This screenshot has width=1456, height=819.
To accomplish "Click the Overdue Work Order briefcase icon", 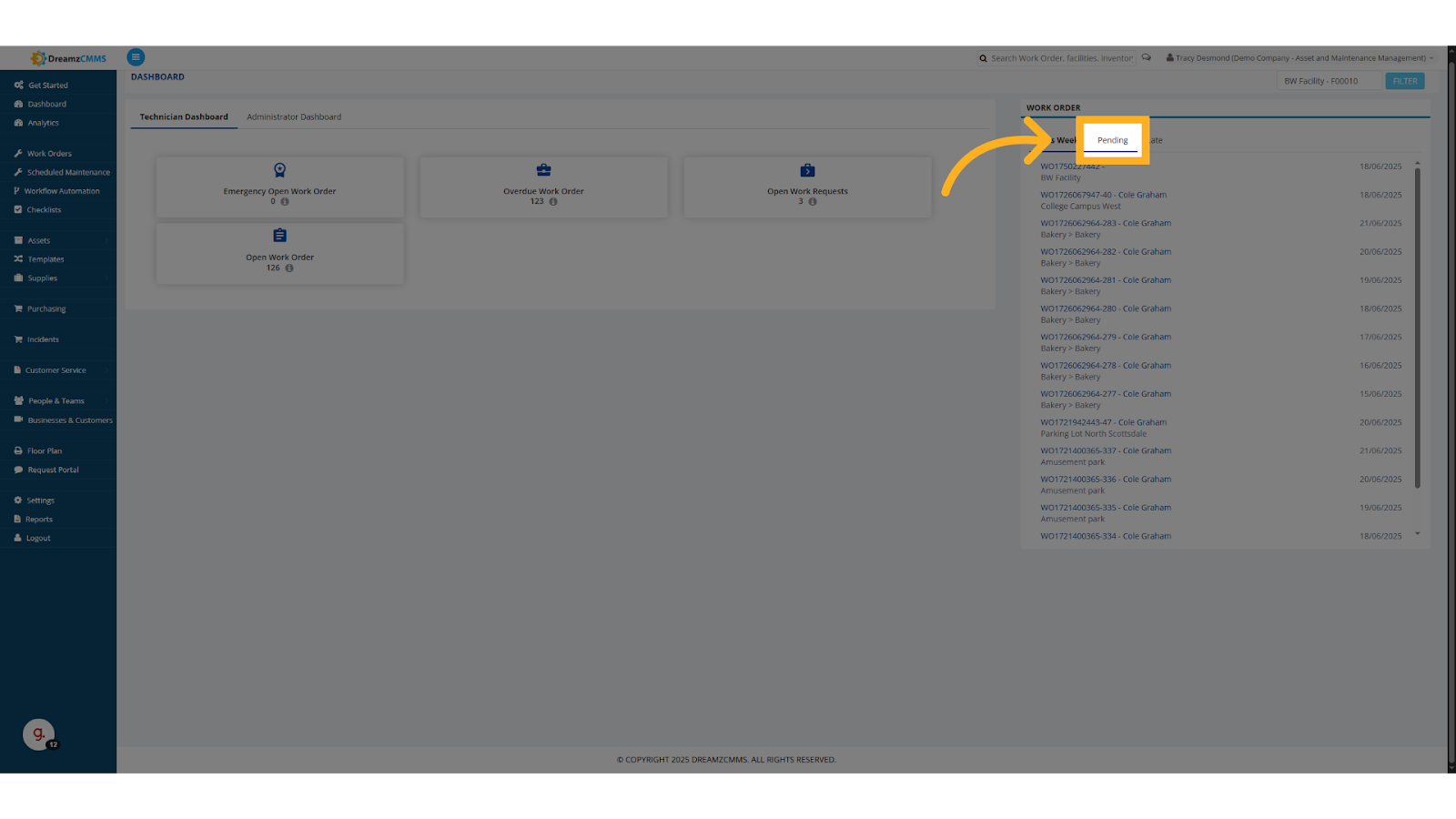I will coord(543,170).
